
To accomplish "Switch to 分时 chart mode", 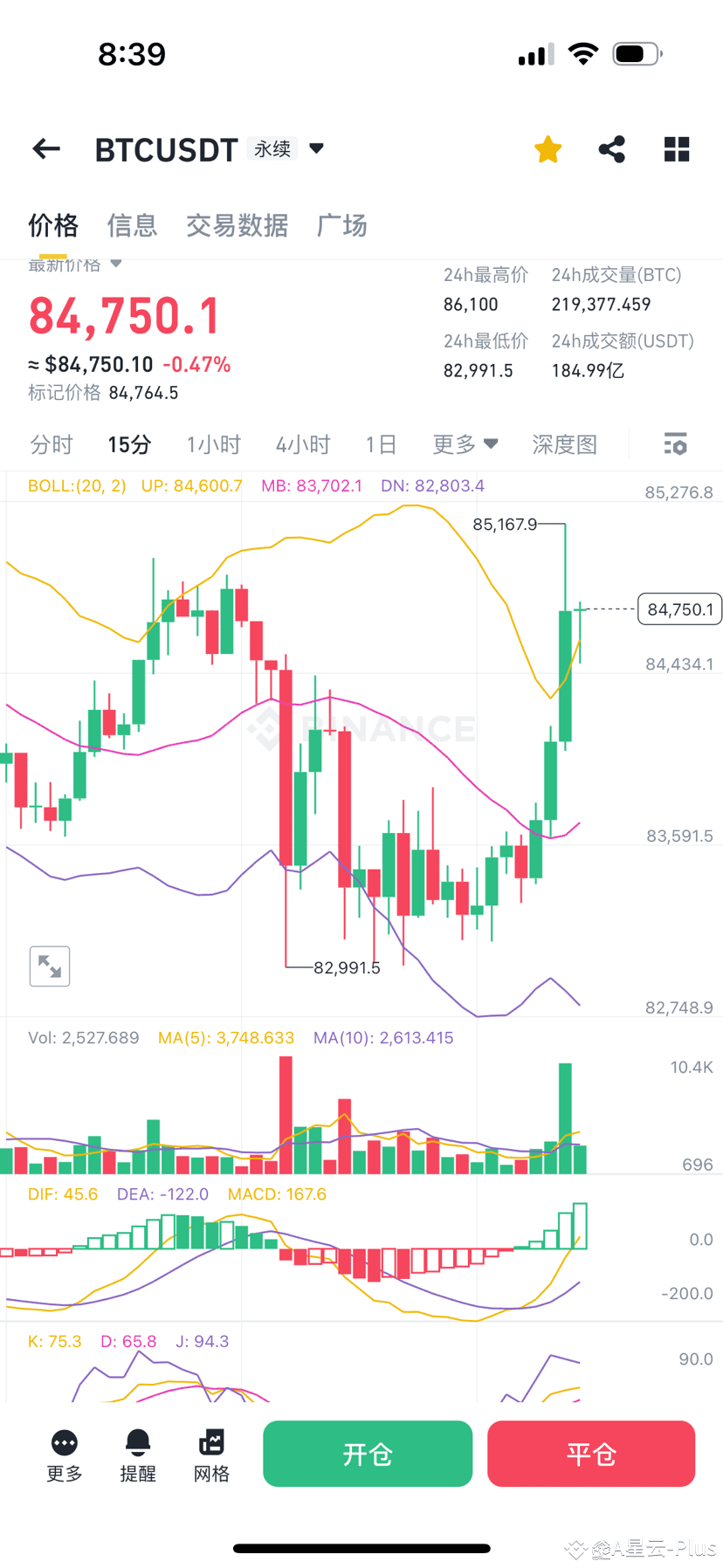I will [x=51, y=444].
